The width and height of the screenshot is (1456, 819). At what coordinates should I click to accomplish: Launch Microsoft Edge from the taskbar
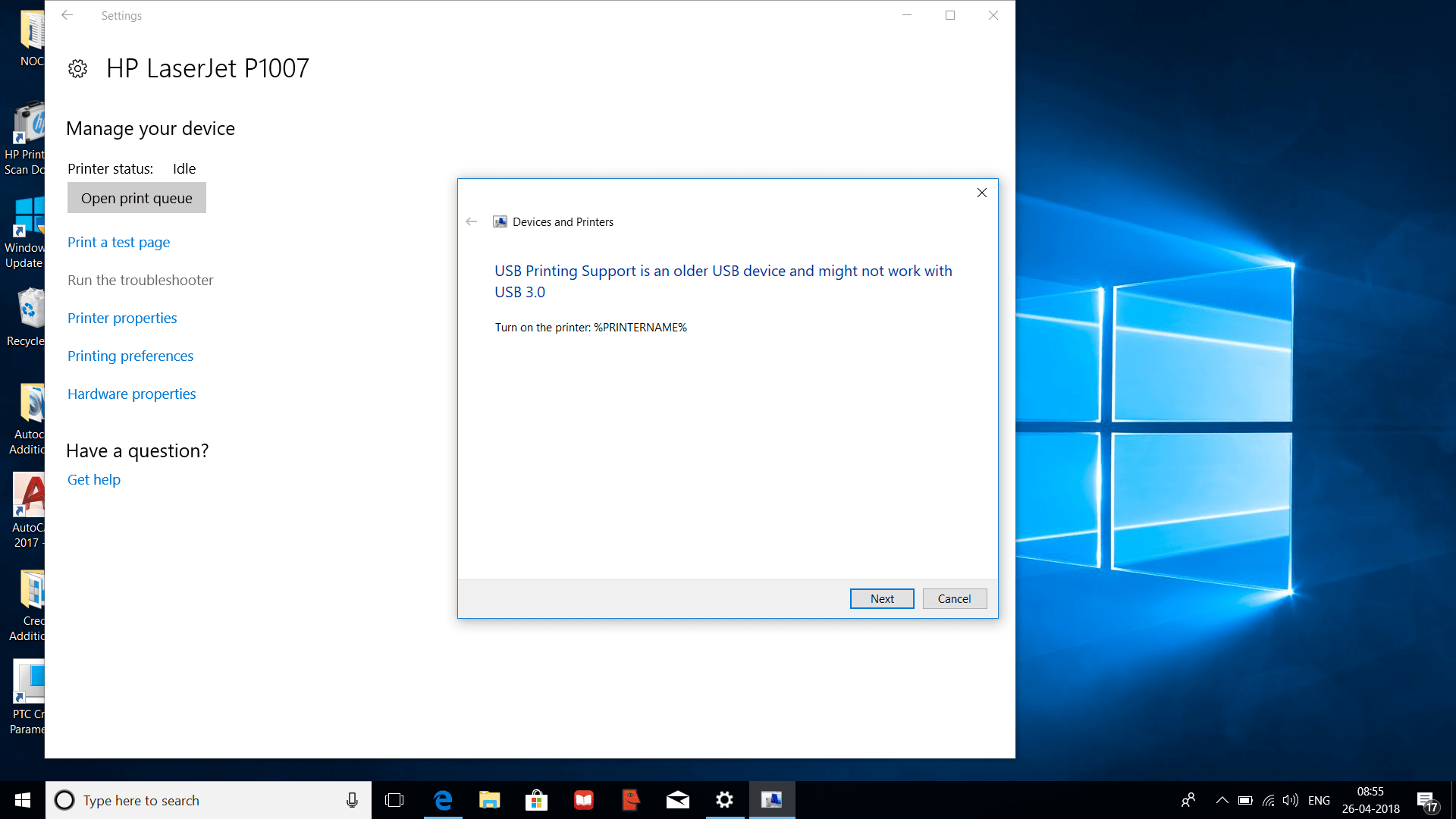pyautogui.click(x=442, y=800)
